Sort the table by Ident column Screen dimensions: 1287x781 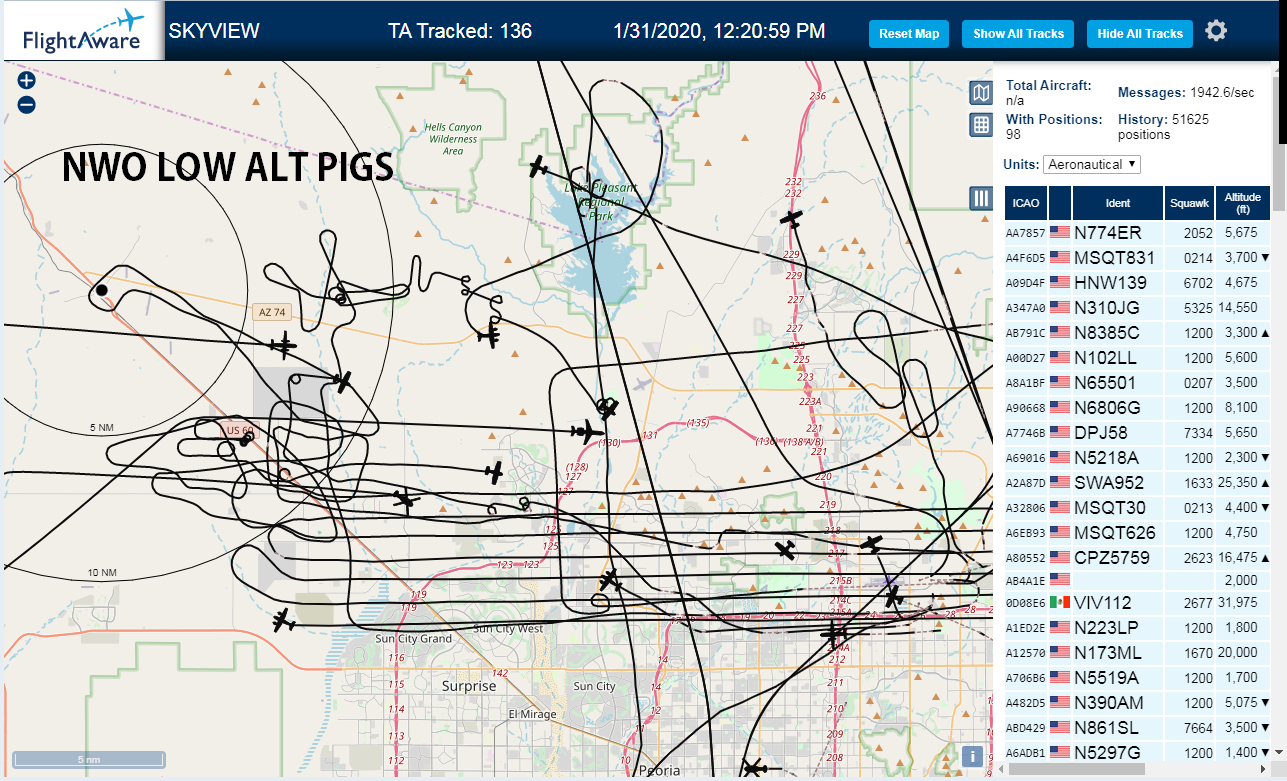[1118, 203]
